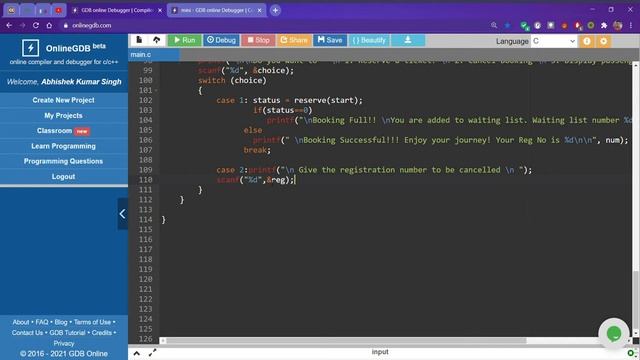Open the editor settings gear icon
640x360 pixels.
603,41
